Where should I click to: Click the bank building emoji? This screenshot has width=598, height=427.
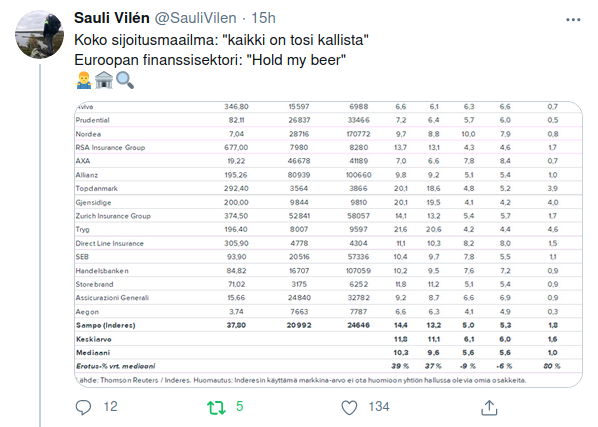(x=104, y=80)
